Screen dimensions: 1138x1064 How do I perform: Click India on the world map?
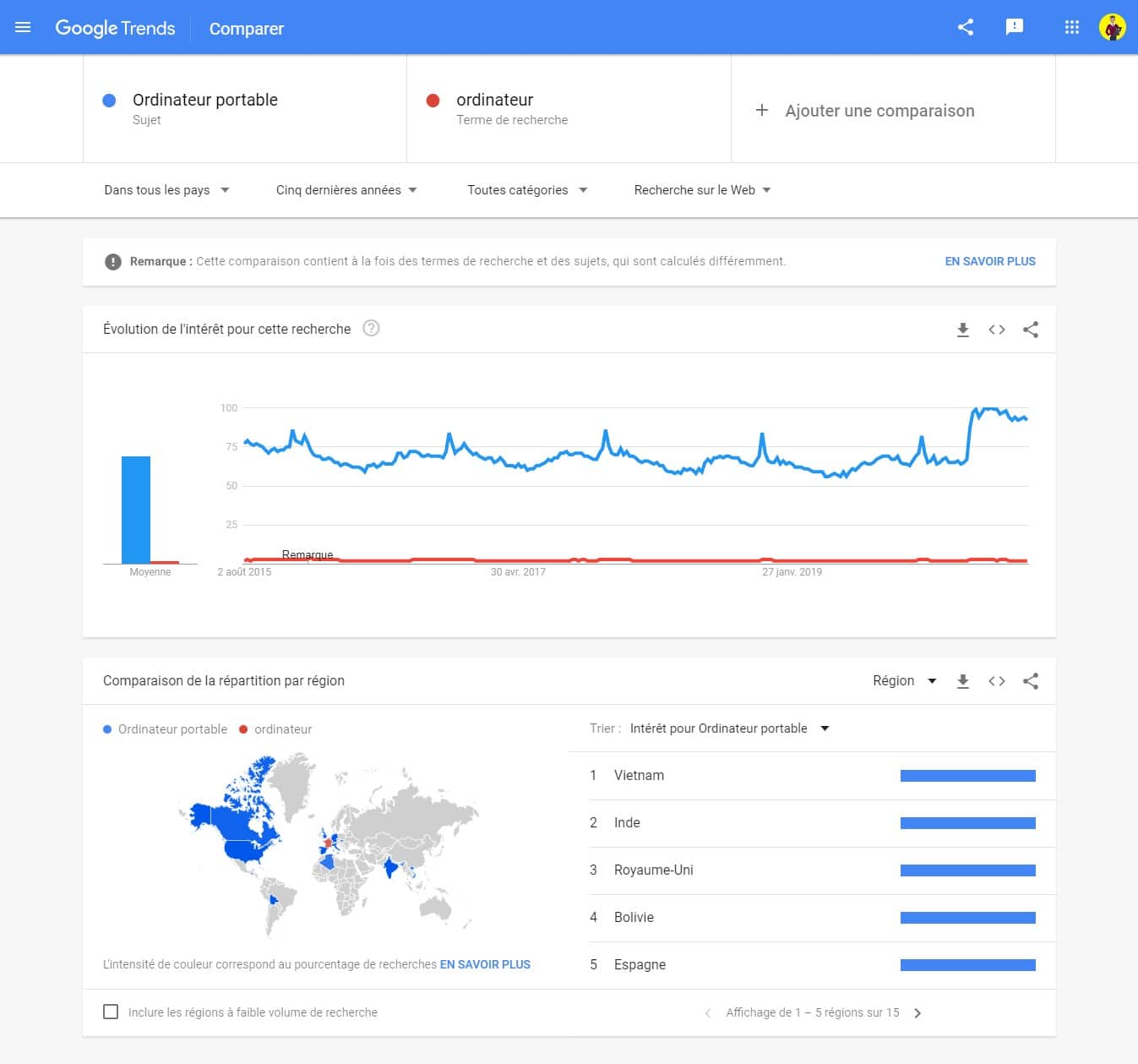pos(390,867)
